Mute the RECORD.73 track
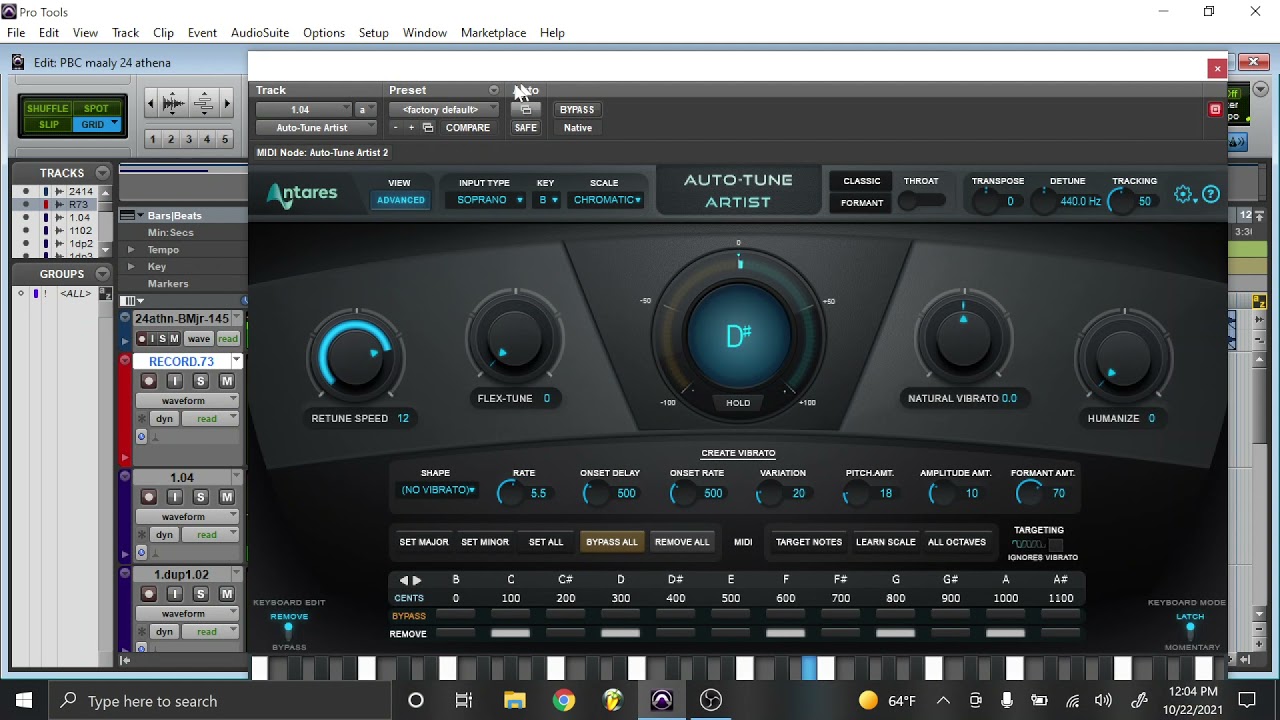This screenshot has width=1280, height=720. click(x=227, y=381)
